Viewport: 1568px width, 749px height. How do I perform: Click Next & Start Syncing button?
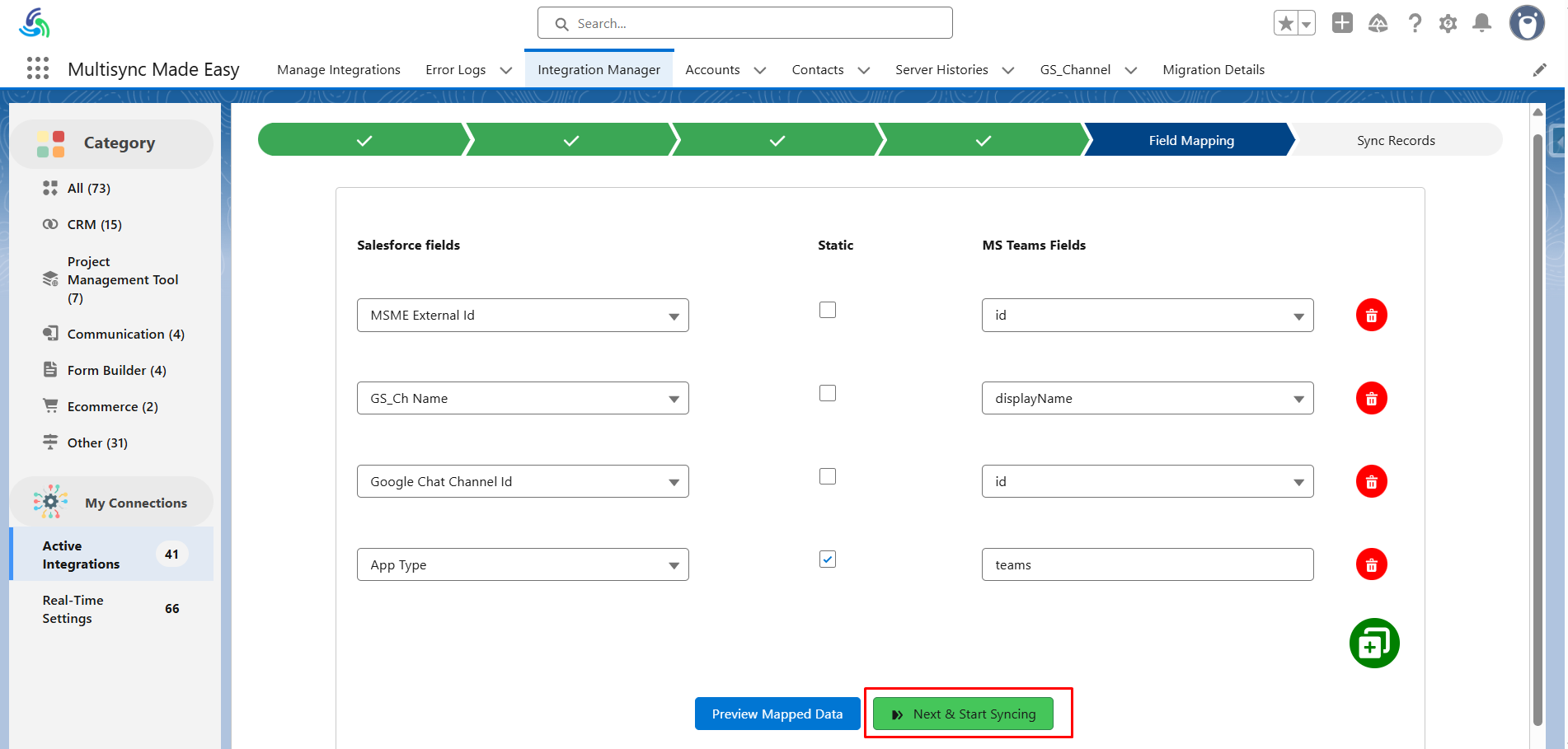point(963,714)
